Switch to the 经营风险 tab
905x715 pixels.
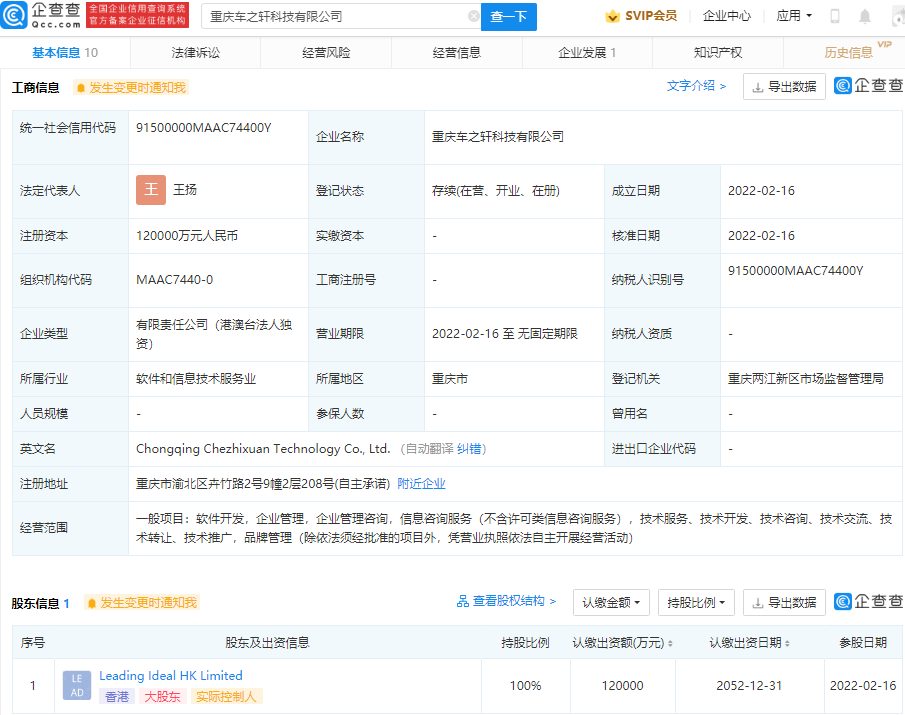(326, 53)
